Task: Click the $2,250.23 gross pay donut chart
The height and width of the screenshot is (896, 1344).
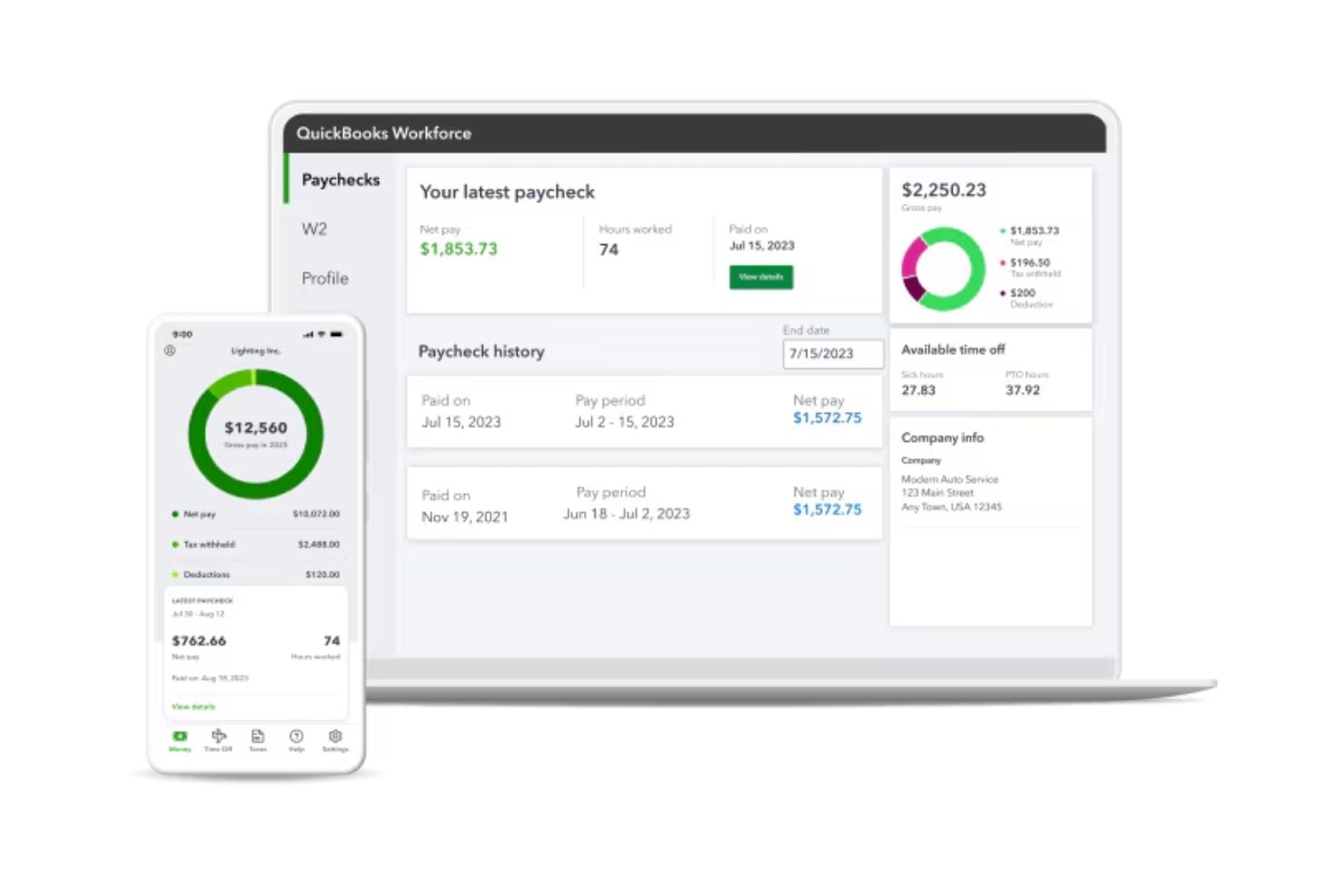Action: (944, 269)
